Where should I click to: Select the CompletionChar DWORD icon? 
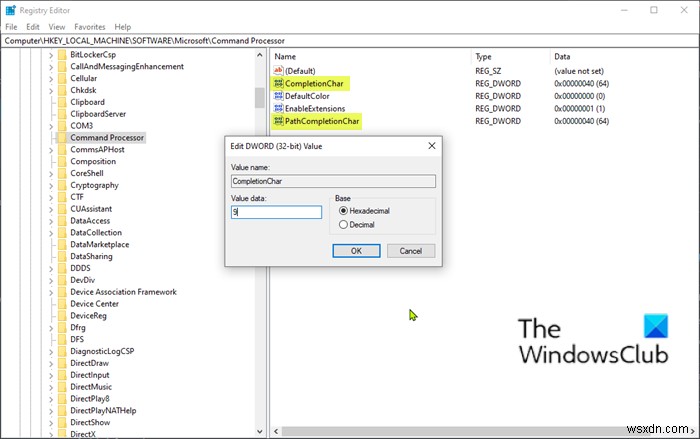pos(279,83)
